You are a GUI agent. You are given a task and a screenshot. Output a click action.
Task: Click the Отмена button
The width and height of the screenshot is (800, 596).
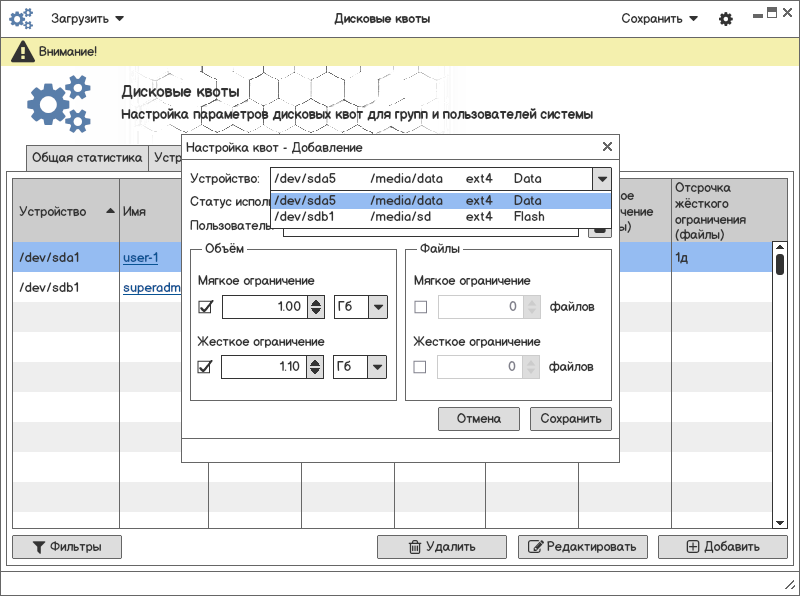pyautogui.click(x=478, y=419)
